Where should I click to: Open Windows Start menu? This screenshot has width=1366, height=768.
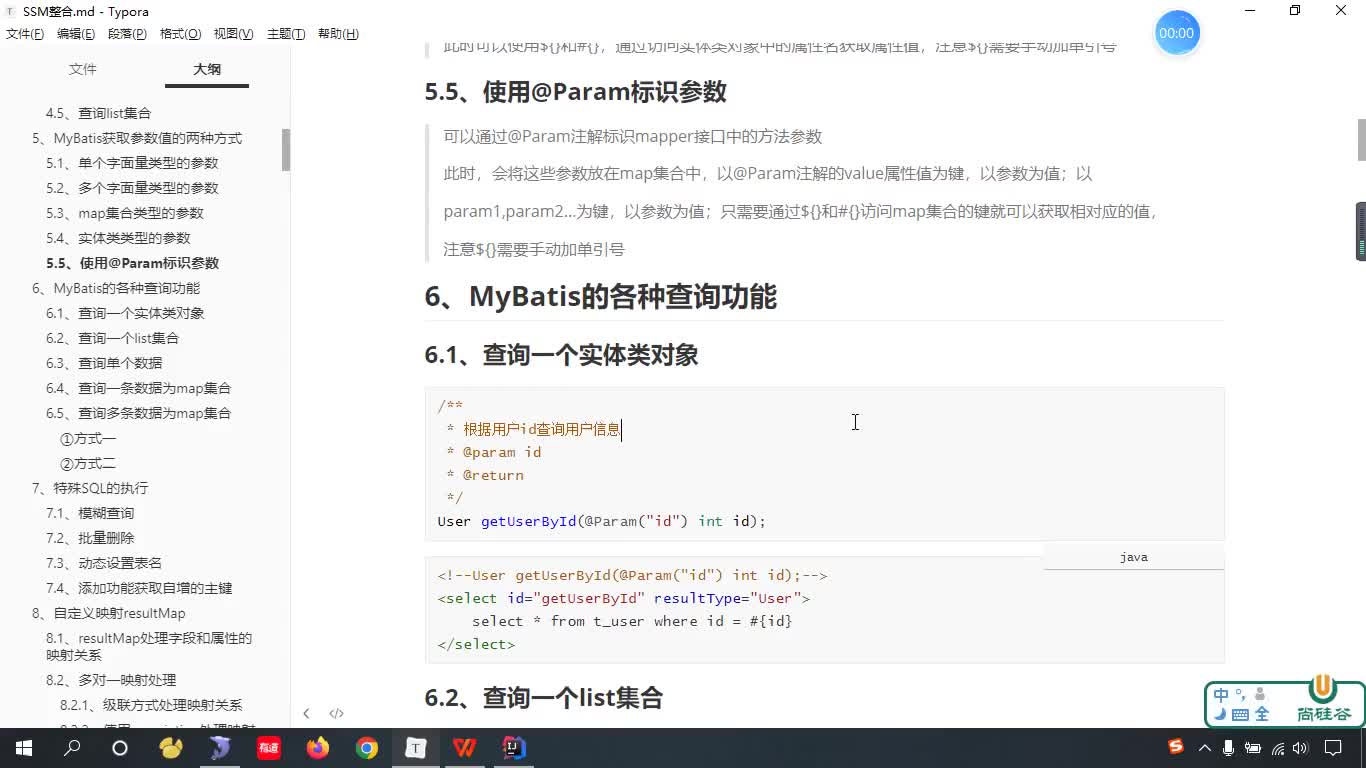pyautogui.click(x=24, y=748)
